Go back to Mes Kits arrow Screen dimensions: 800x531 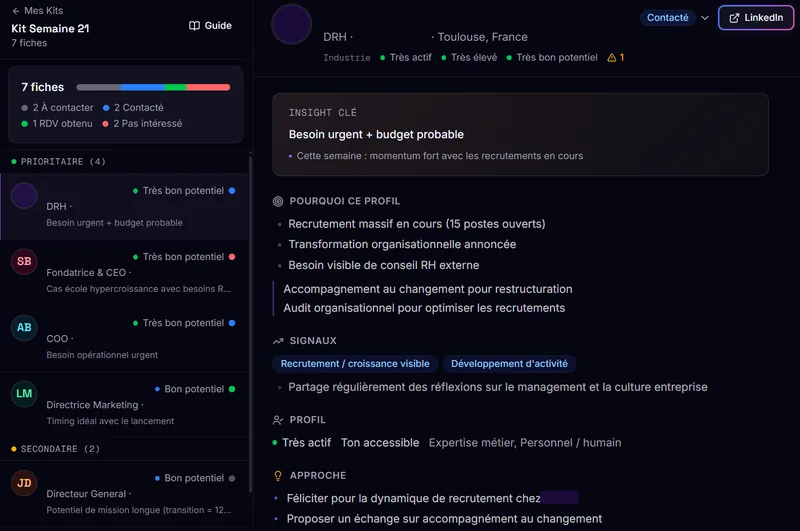coord(16,11)
